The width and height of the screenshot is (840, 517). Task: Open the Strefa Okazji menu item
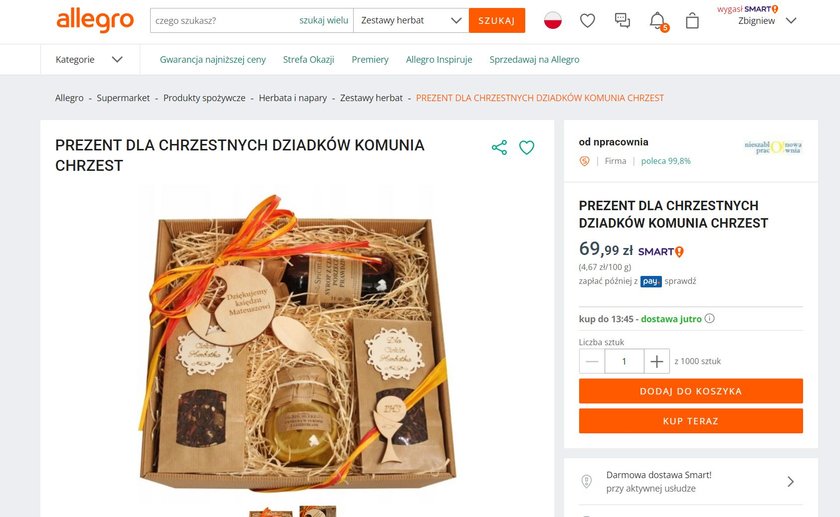point(309,59)
